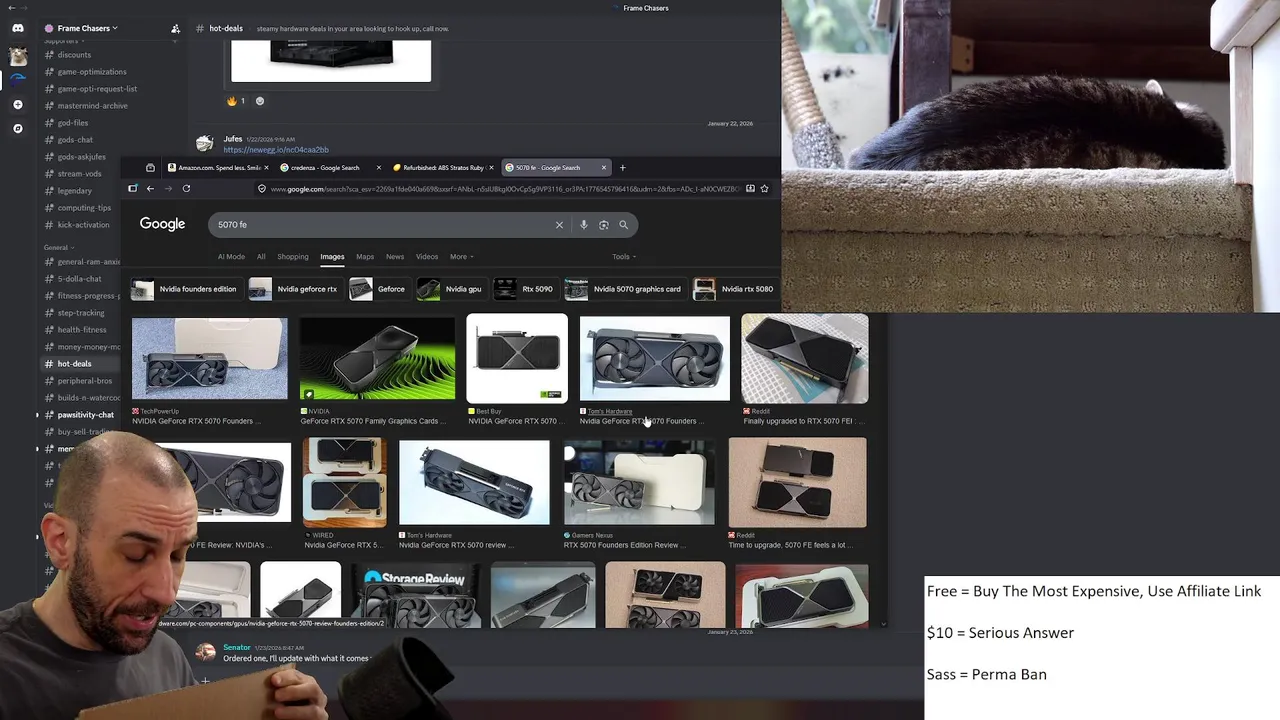Open the peripheral-bros channel

[x=85, y=381]
